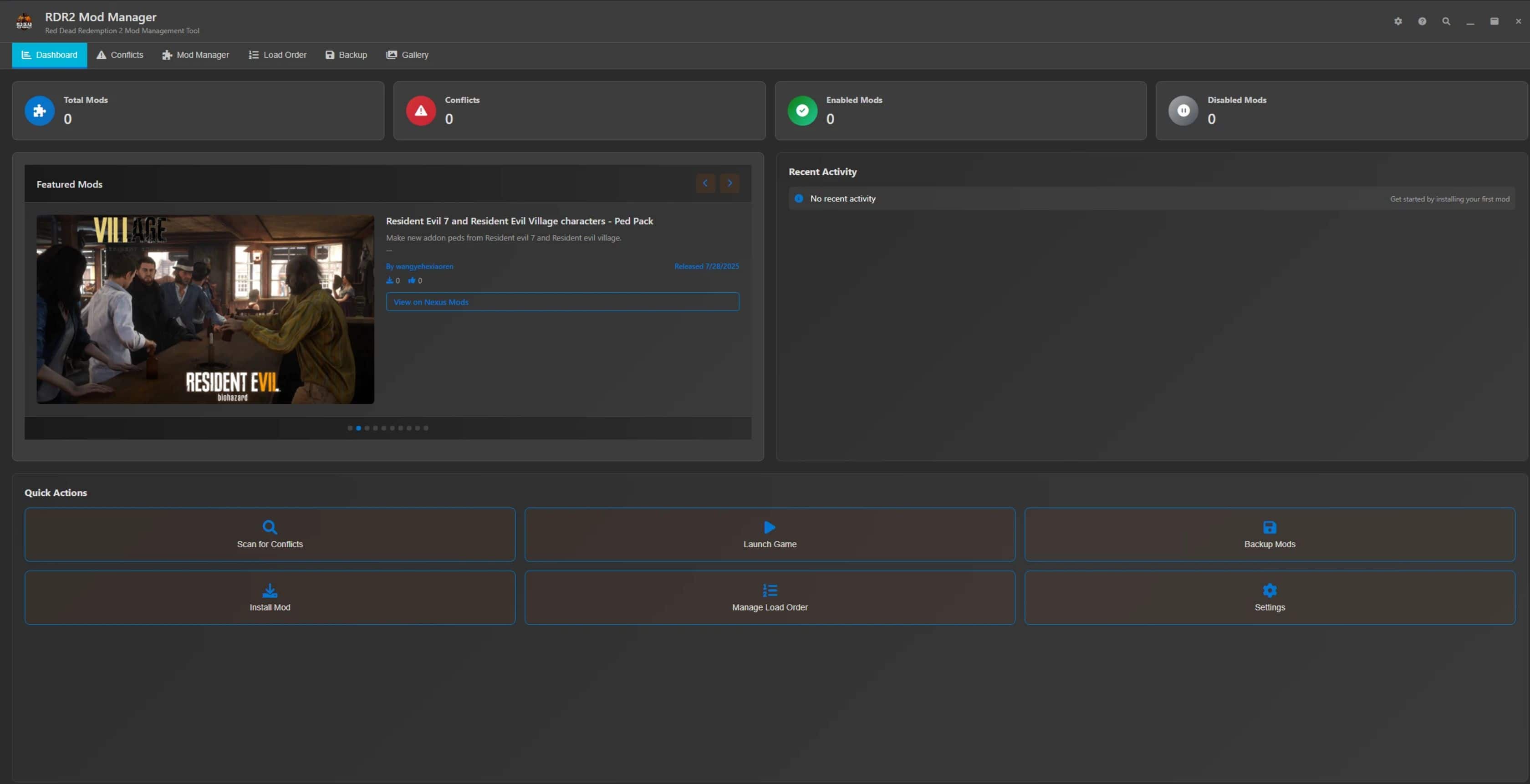Open Settings from Quick Actions

[x=1270, y=597]
